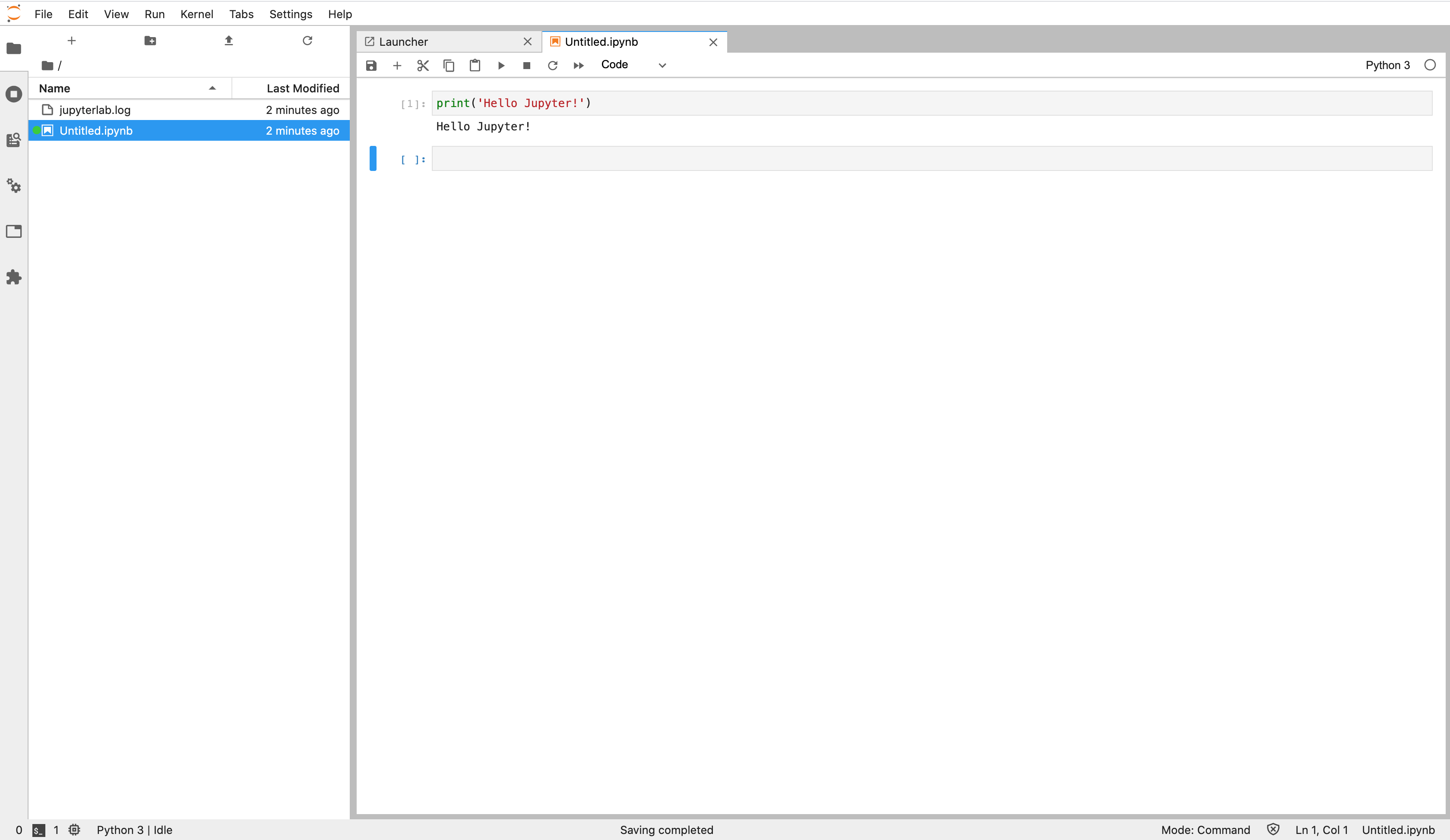The height and width of the screenshot is (840, 1450).
Task: Close the Untitled.ipynb tab
Action: pos(713,42)
